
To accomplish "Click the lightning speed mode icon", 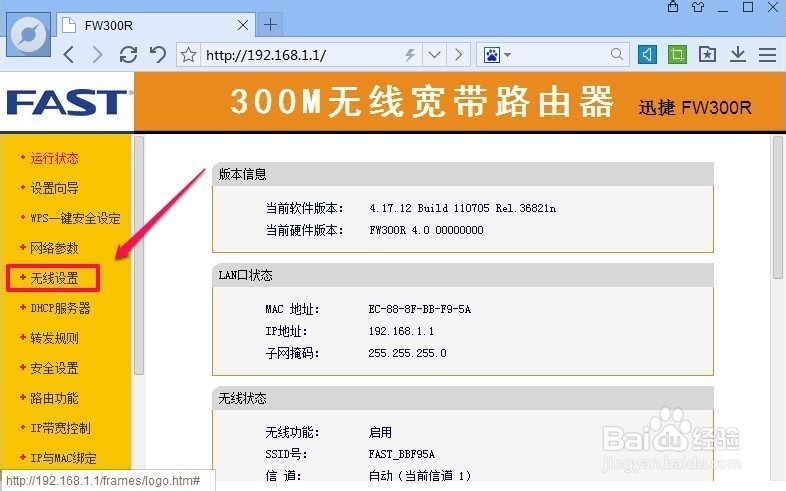I will click(410, 54).
